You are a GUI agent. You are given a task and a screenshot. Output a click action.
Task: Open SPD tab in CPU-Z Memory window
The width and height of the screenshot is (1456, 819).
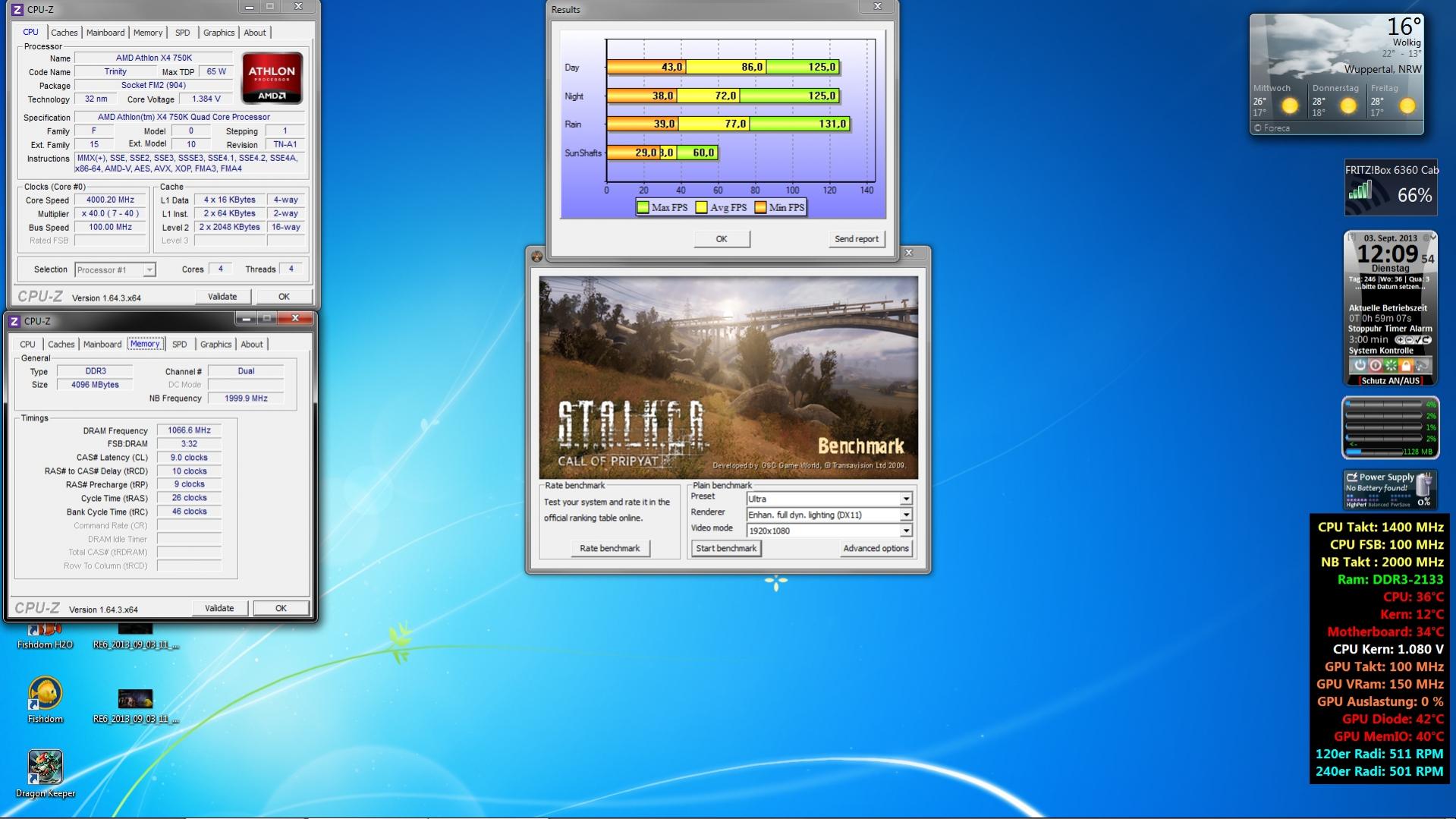(x=179, y=345)
